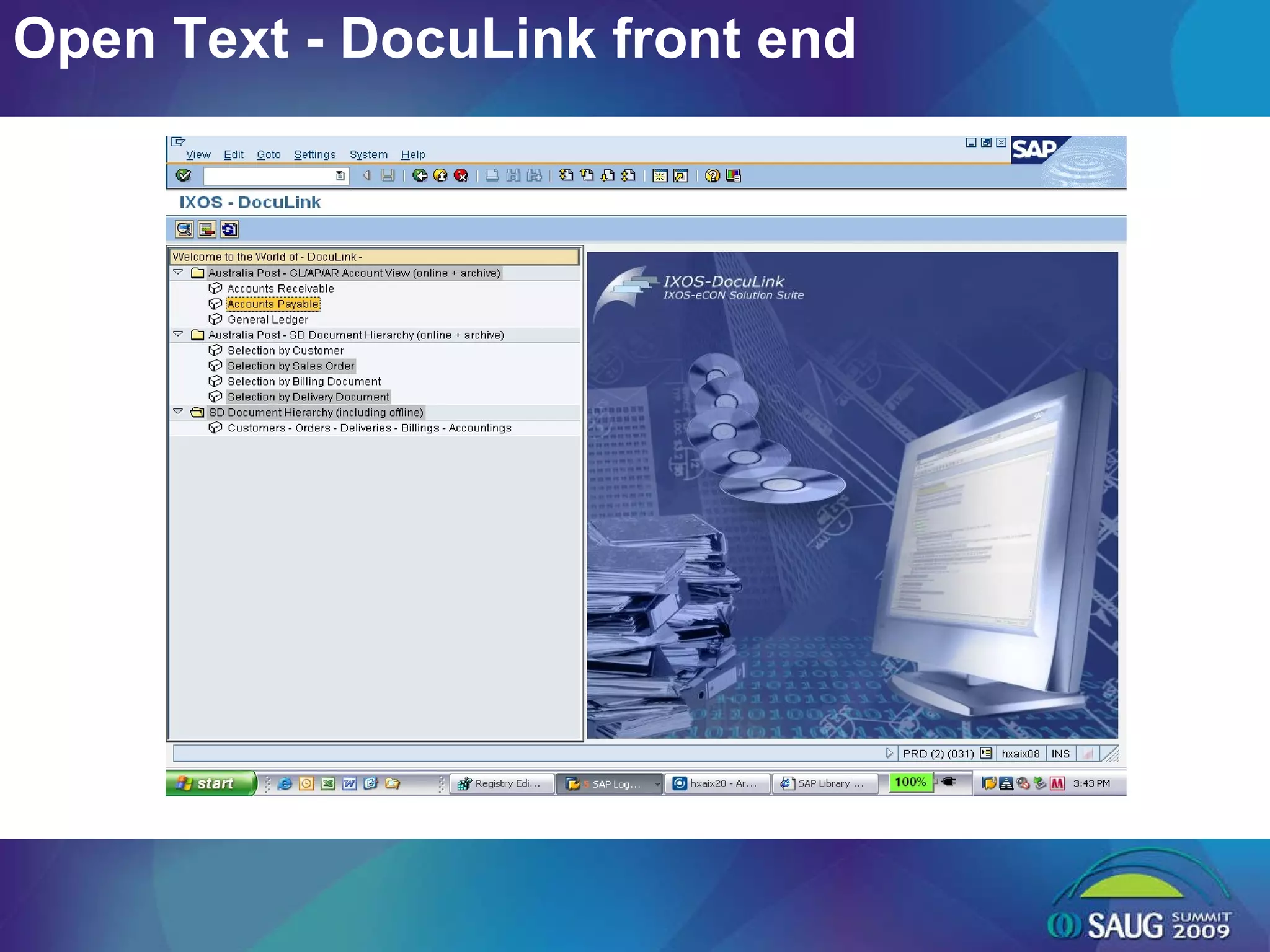This screenshot has width=1270, height=952.
Task: Open the System menu
Action: click(368, 154)
